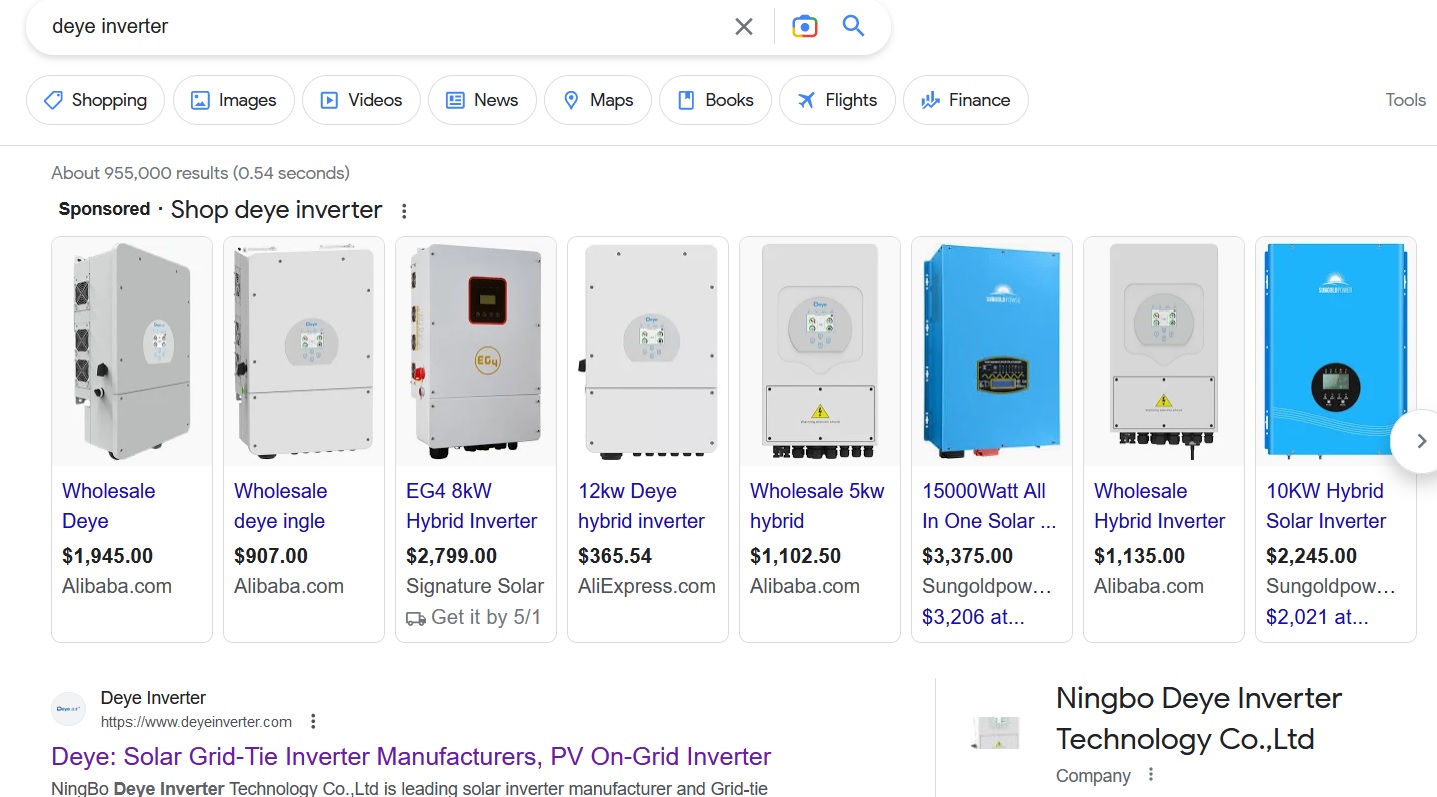
Task: Click the magnifying glass search icon
Action: pyautogui.click(x=853, y=26)
